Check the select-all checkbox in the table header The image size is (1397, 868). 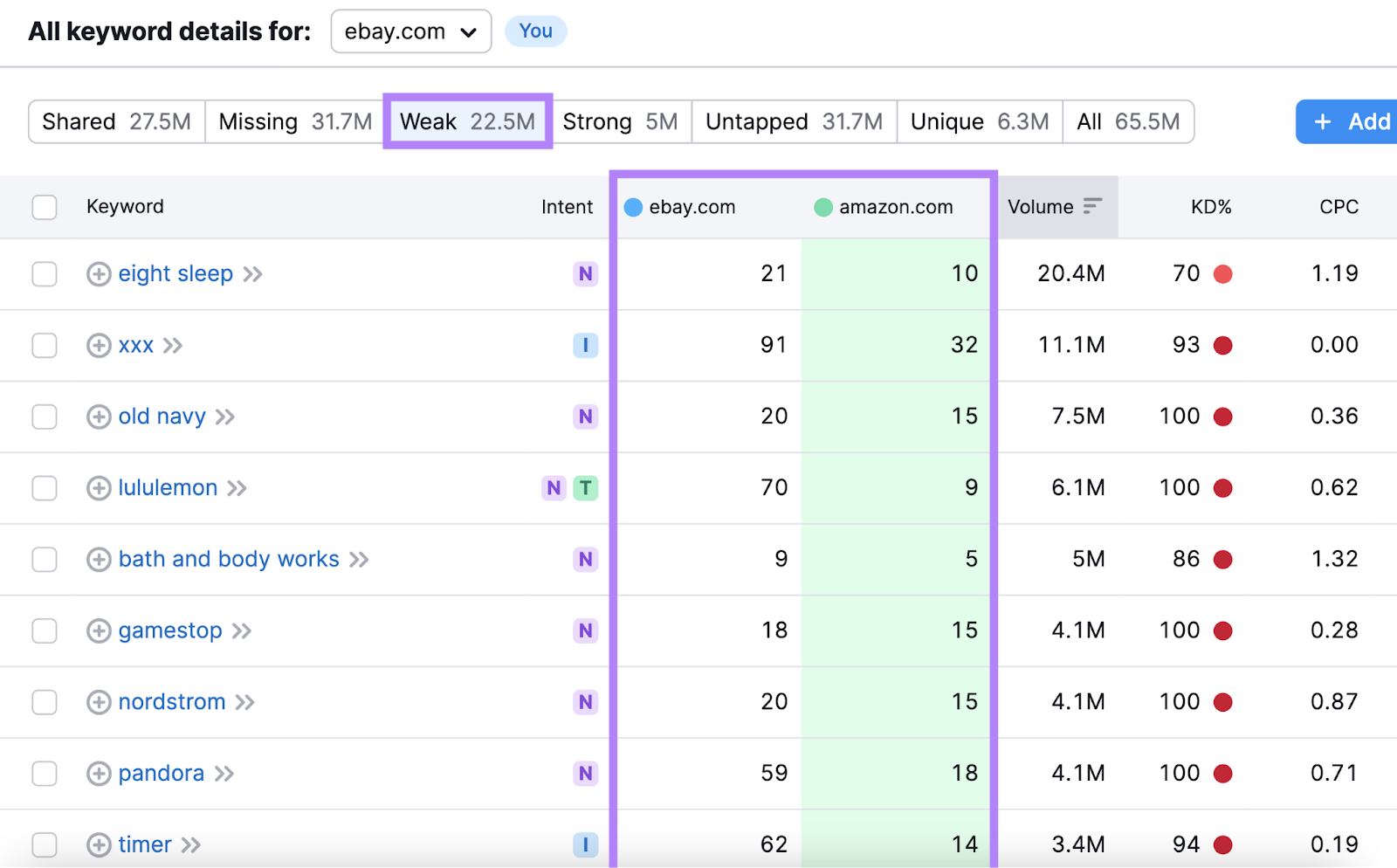point(44,207)
